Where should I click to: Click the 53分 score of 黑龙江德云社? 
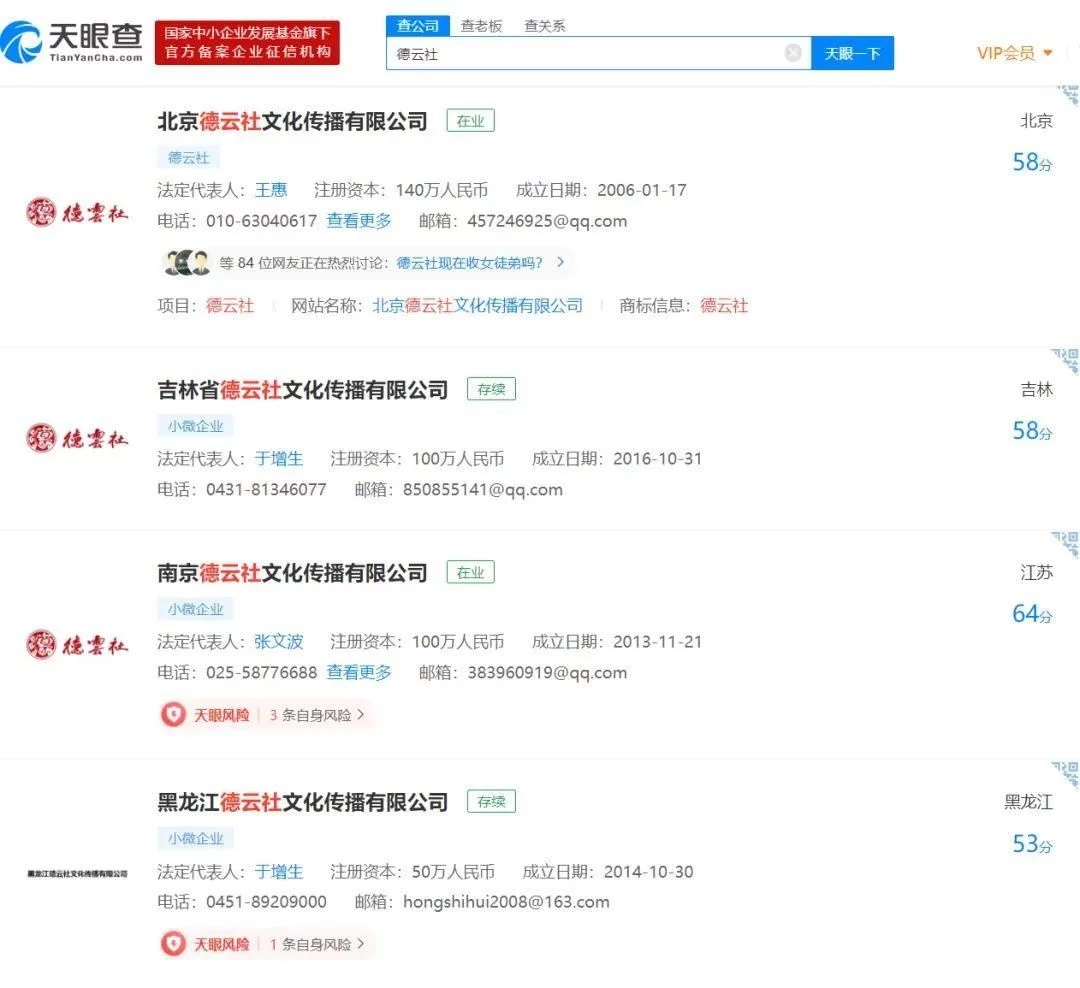coord(1032,843)
